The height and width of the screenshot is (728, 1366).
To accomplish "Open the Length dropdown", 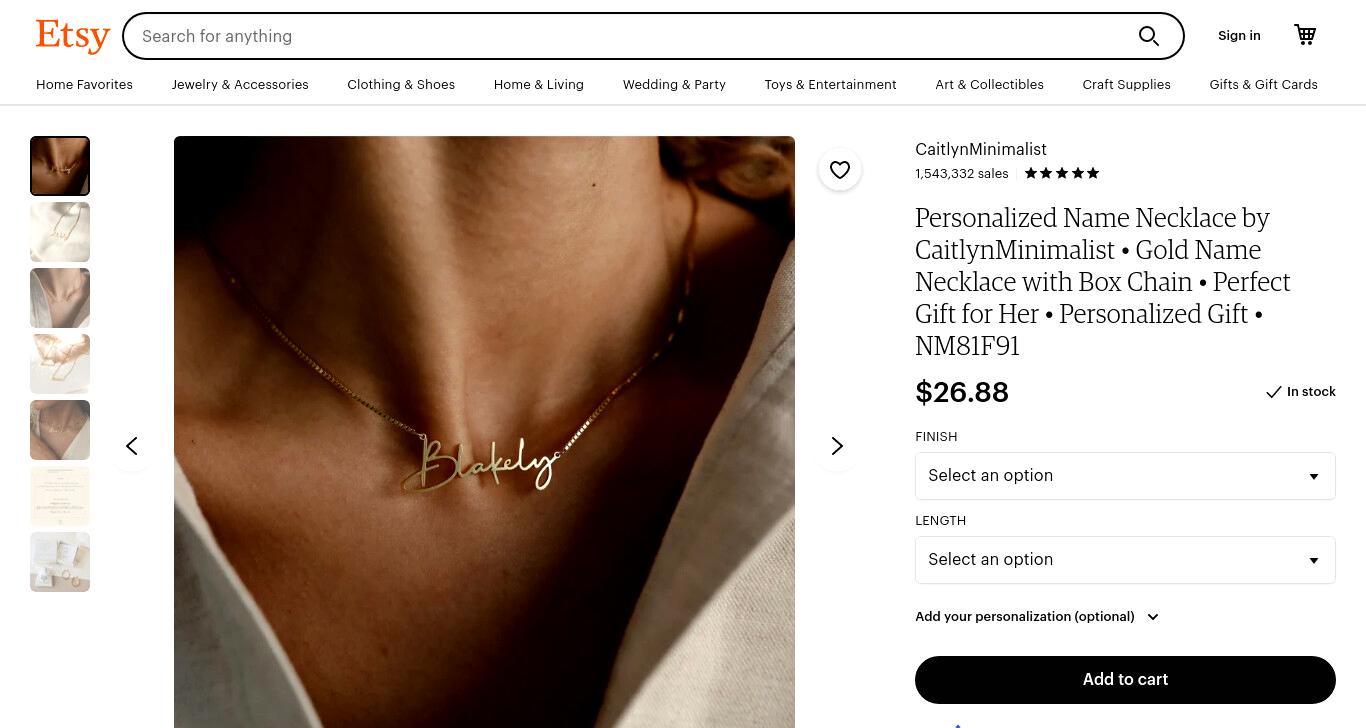I will pos(1125,560).
